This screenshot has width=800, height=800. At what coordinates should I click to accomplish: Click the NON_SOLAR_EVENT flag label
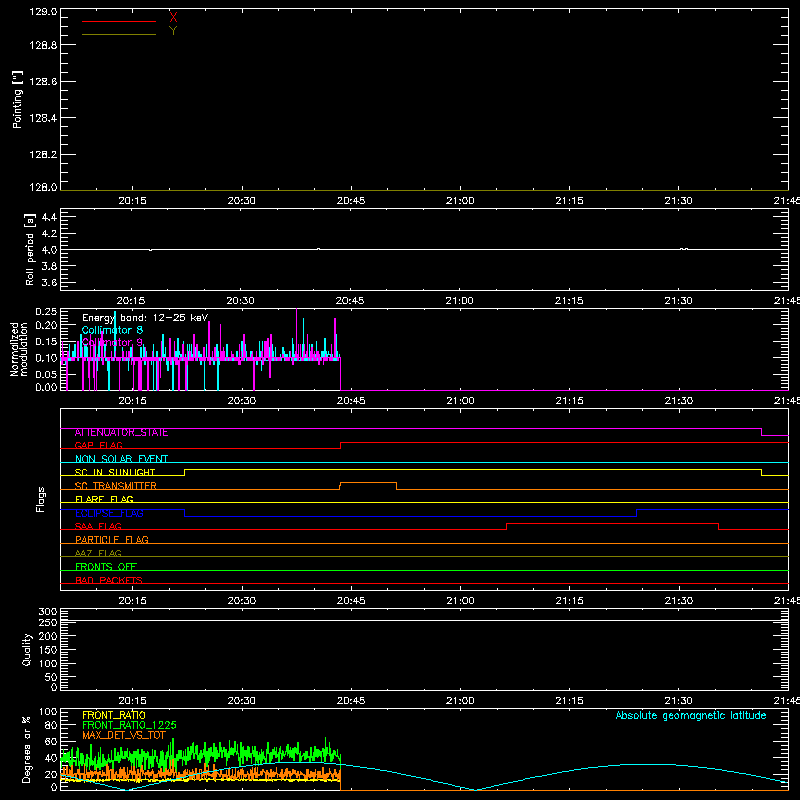point(121,459)
